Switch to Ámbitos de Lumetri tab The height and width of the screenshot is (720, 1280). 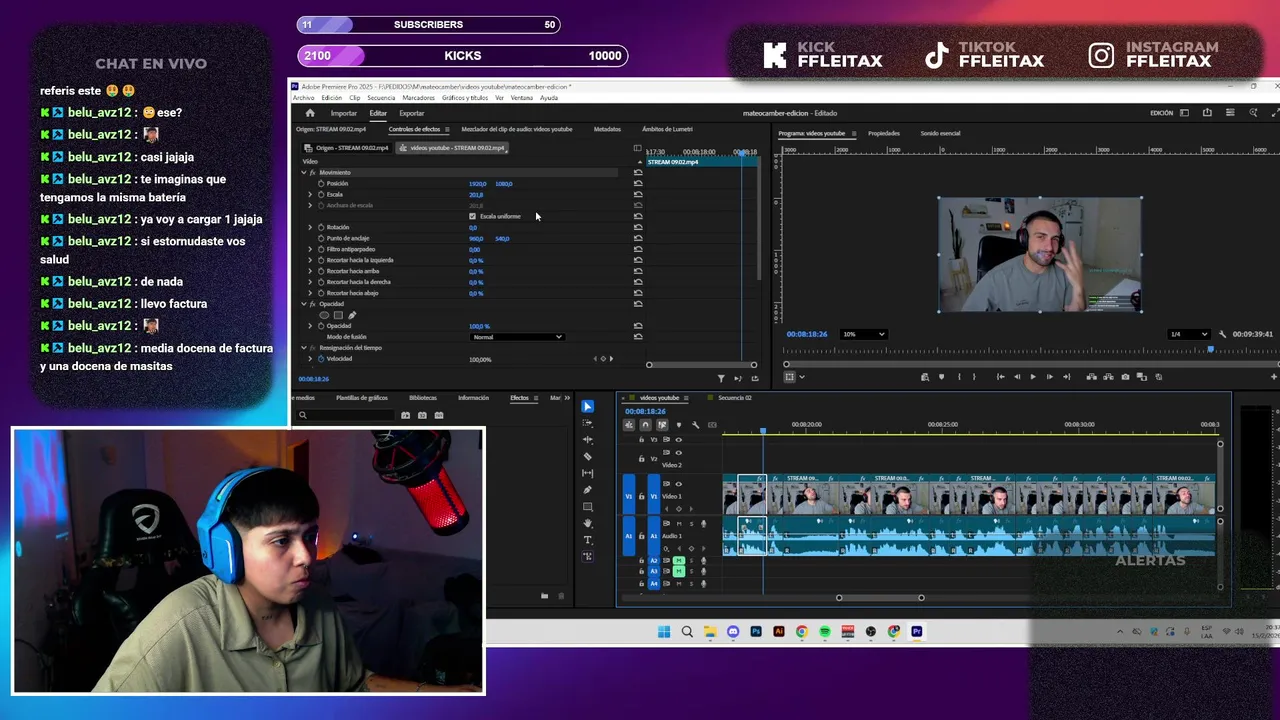[x=667, y=129]
